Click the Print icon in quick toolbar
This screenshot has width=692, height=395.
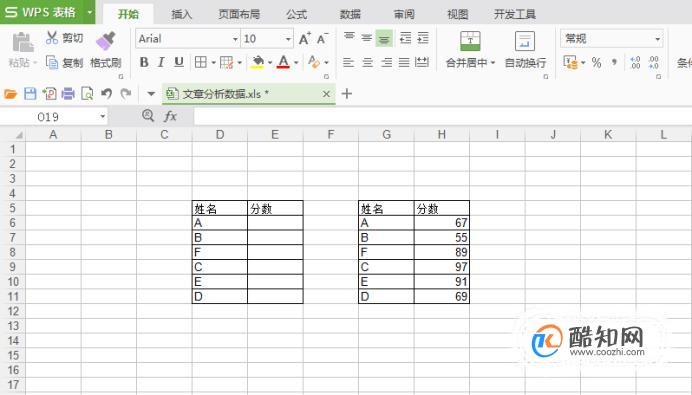(x=68, y=94)
